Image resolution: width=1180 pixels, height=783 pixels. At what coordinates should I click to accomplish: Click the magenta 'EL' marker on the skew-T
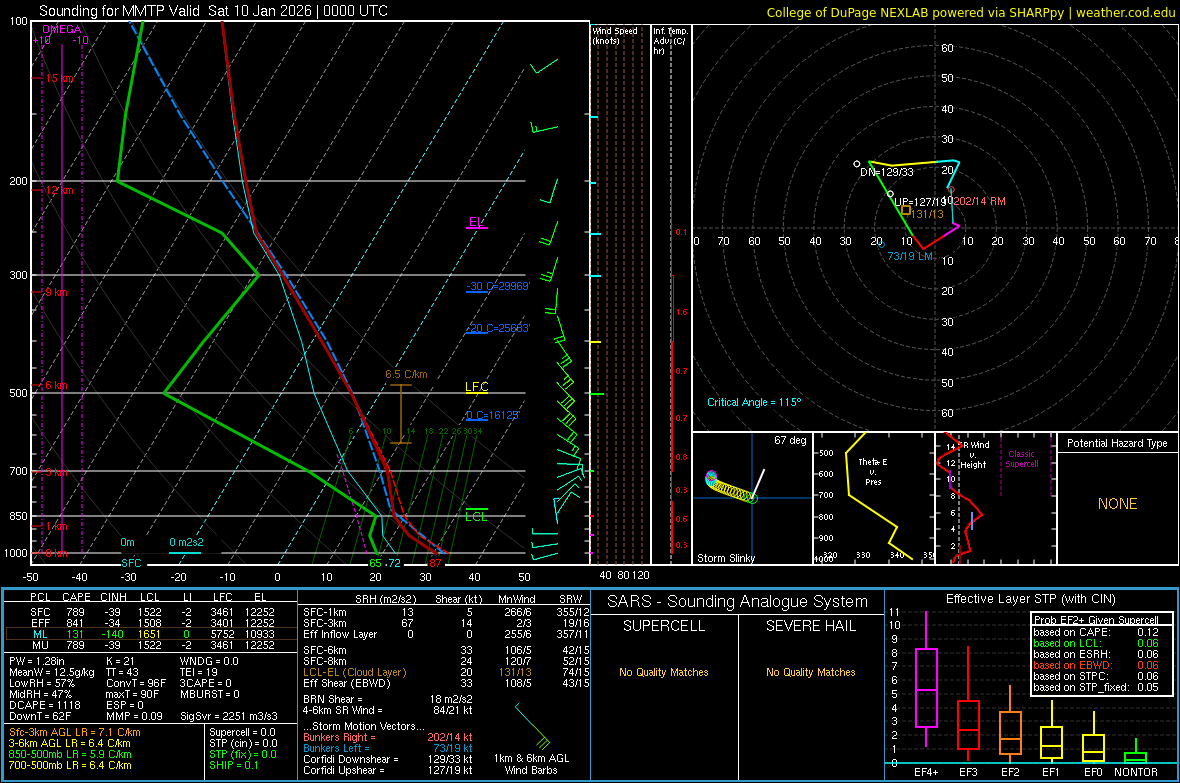pos(476,221)
